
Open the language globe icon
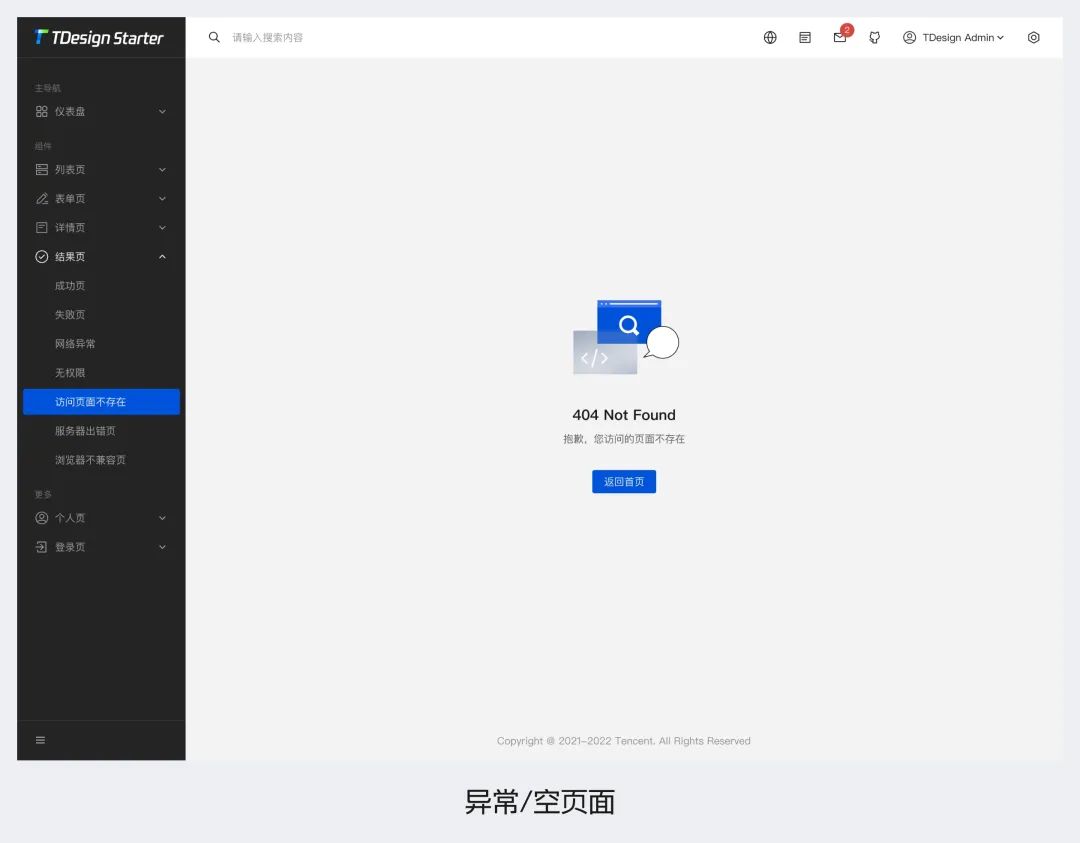(770, 37)
